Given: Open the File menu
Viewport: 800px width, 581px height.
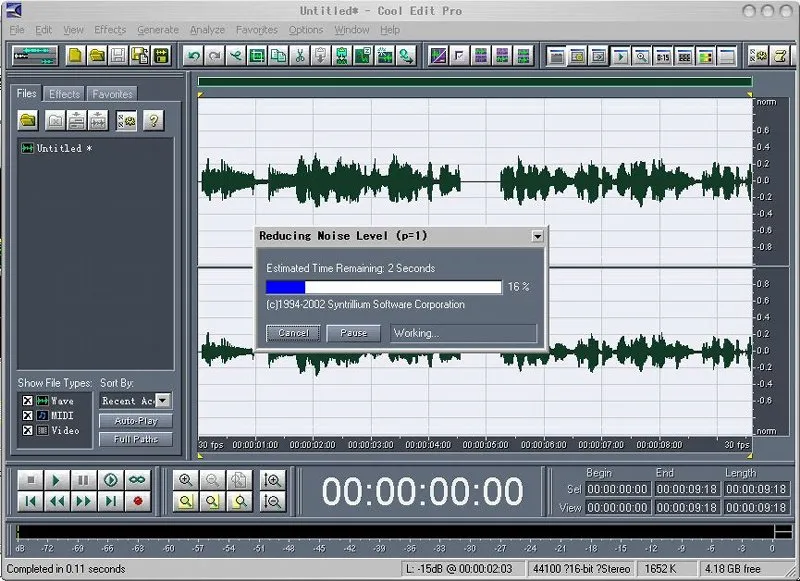Looking at the screenshot, I should coord(17,30).
